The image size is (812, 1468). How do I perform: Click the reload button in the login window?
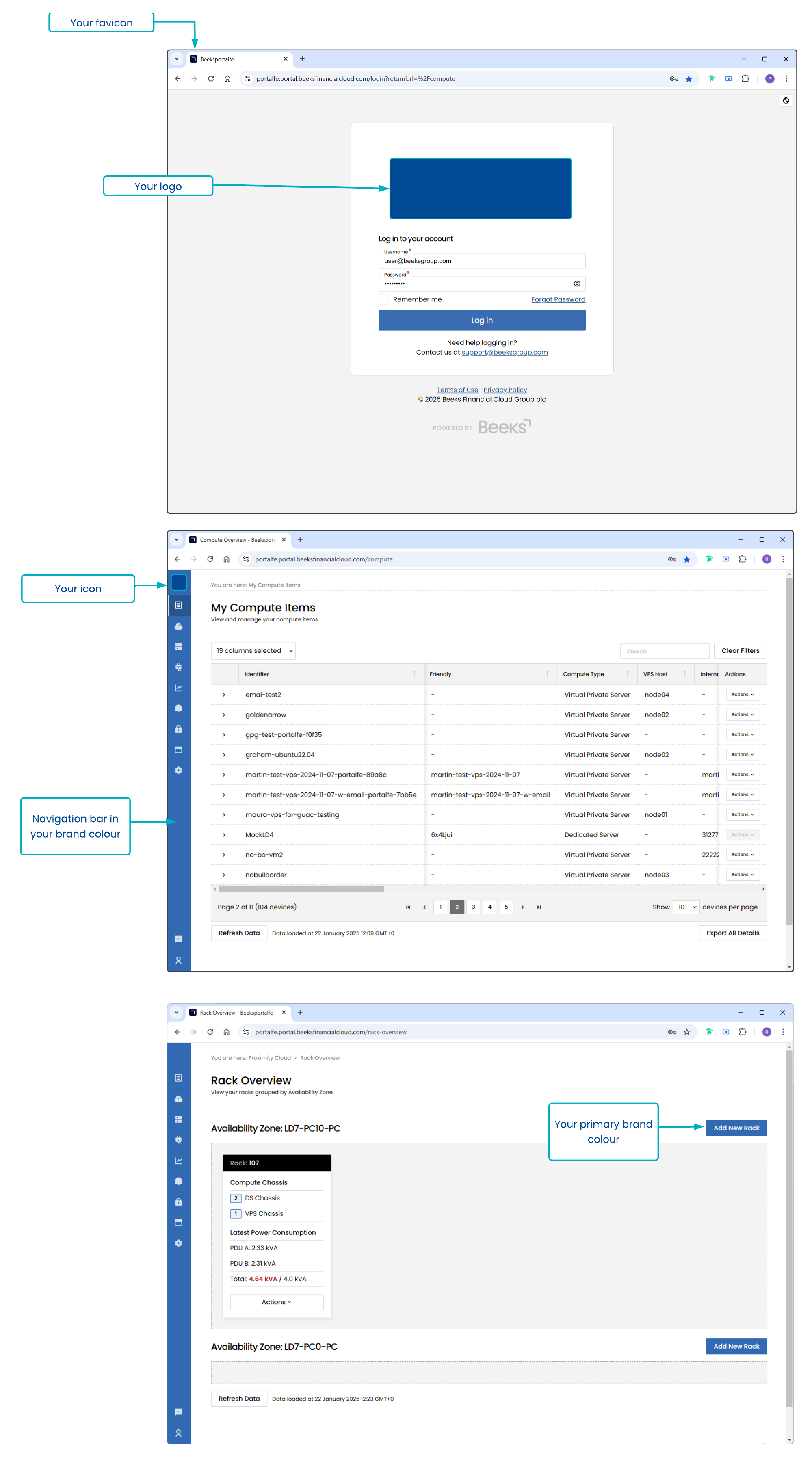pos(211,79)
